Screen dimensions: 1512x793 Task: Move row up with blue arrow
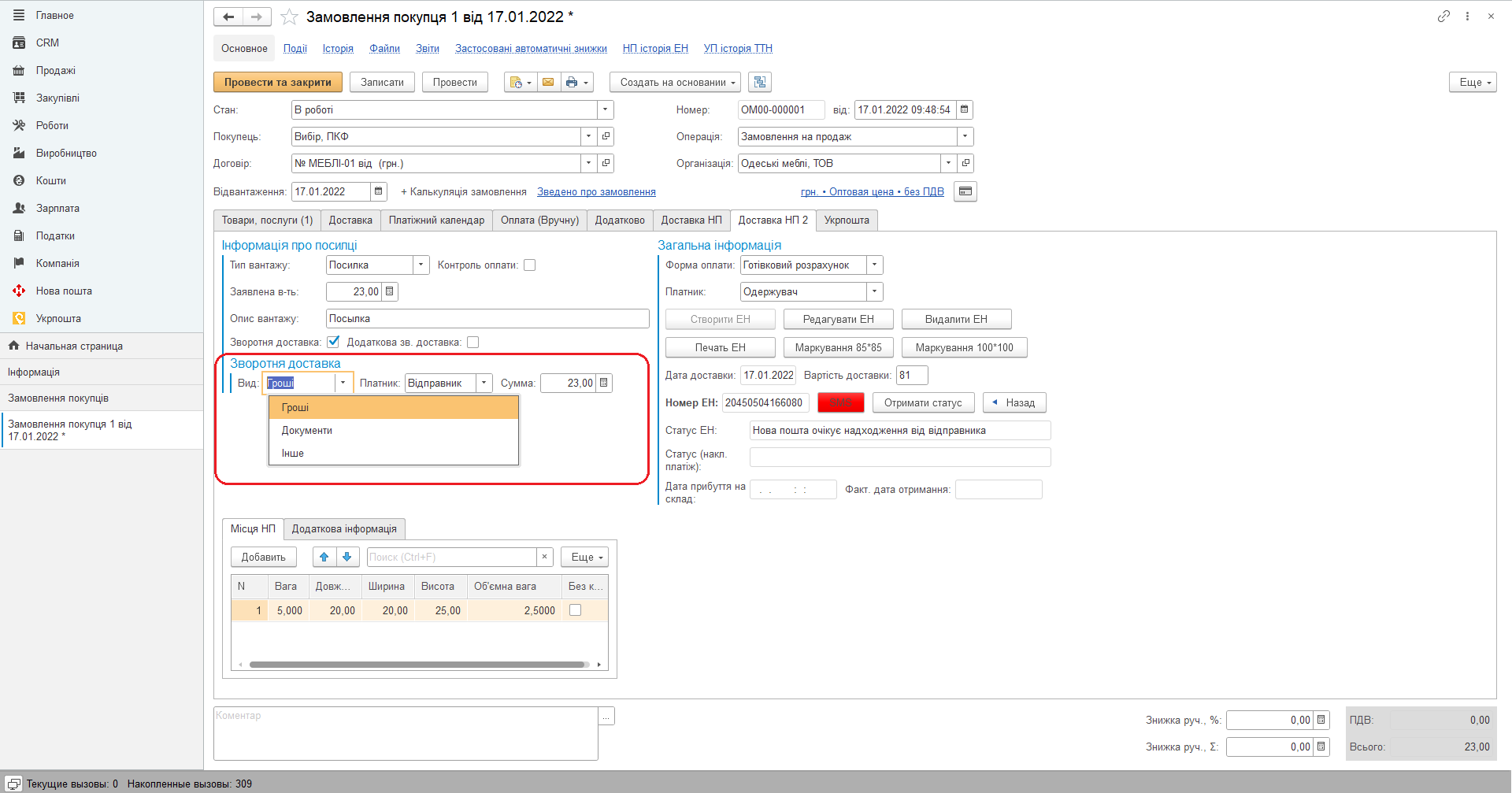pos(324,557)
